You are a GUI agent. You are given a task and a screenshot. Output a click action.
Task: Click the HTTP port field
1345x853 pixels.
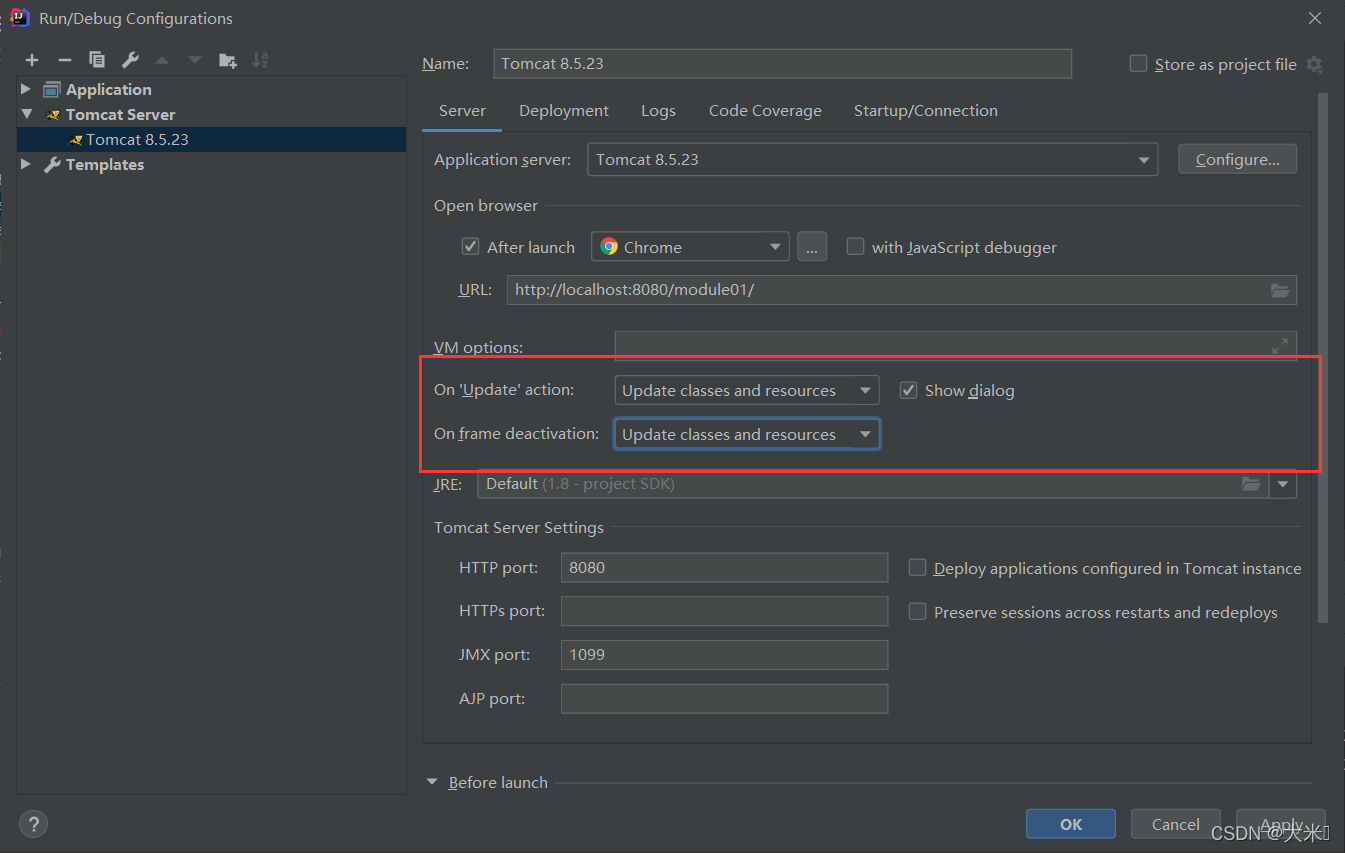(724, 567)
